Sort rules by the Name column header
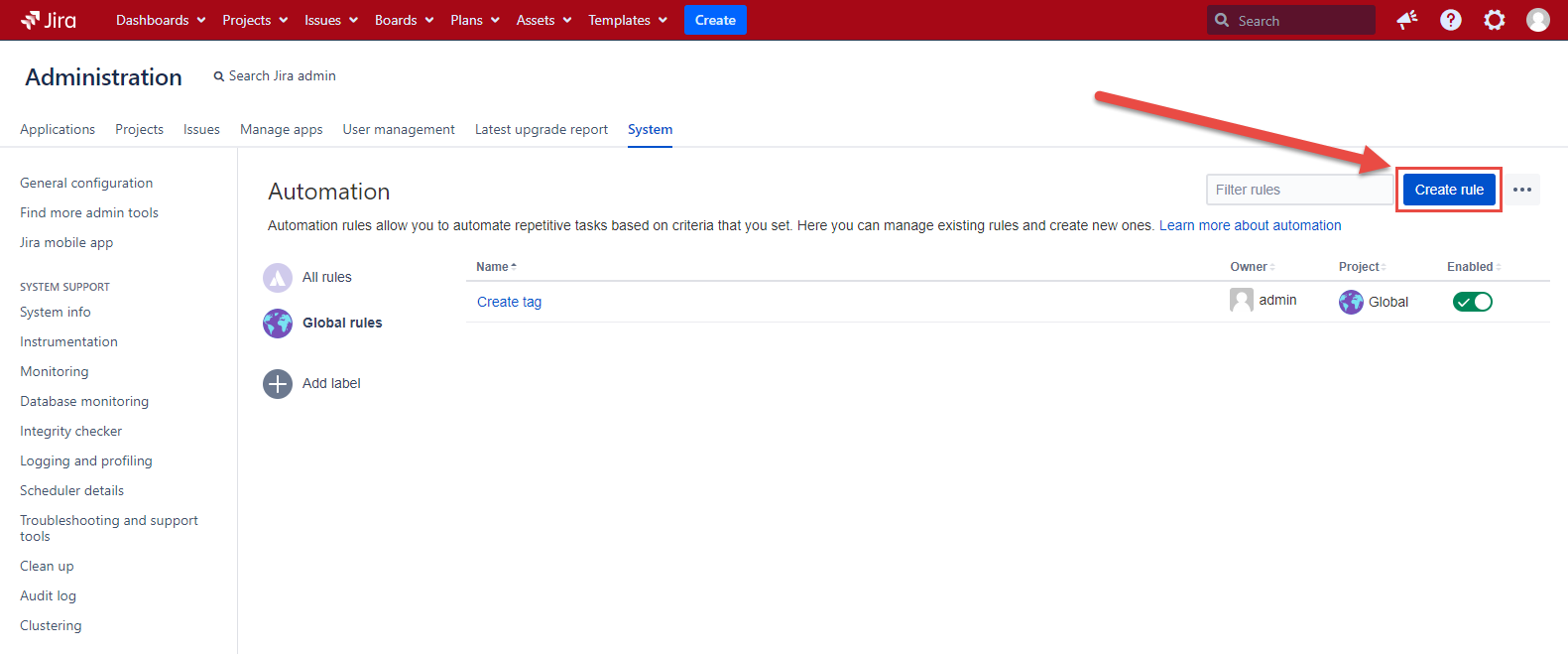The height and width of the screenshot is (654, 1568). [493, 267]
